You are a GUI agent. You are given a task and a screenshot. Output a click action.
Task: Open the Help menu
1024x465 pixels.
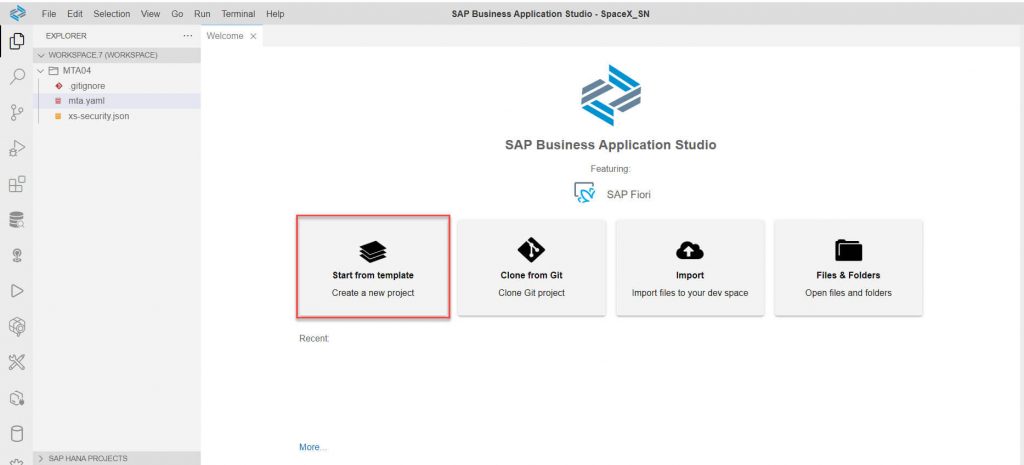[276, 14]
